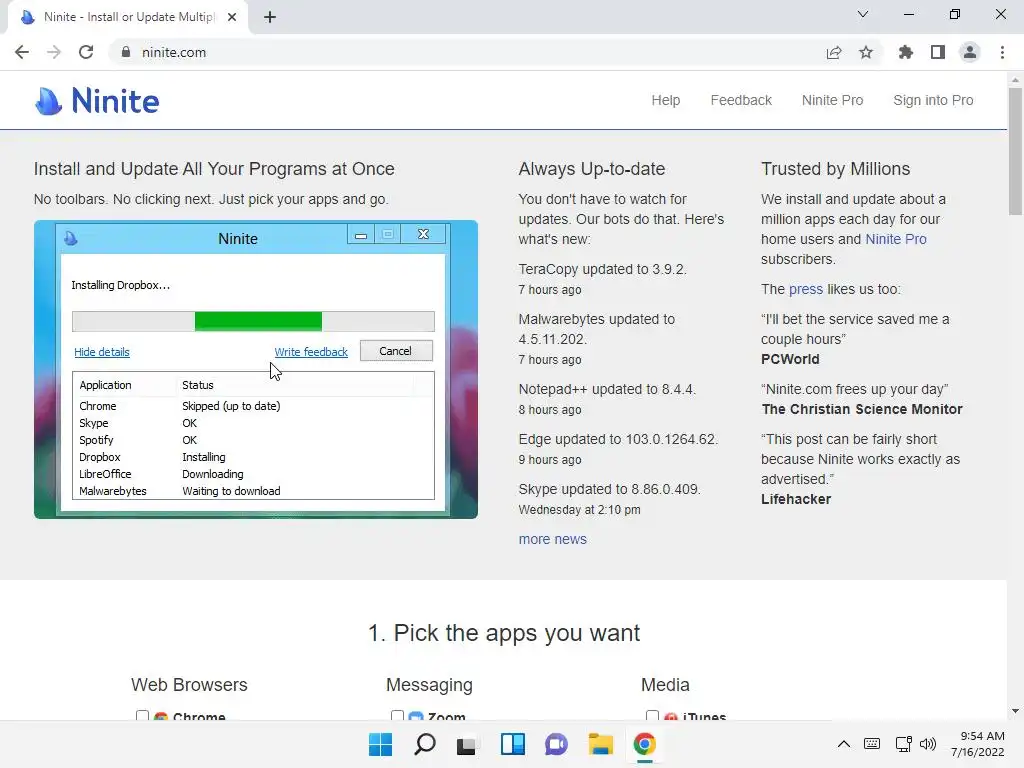
Task: Show hidden system tray icons
Action: 844,744
